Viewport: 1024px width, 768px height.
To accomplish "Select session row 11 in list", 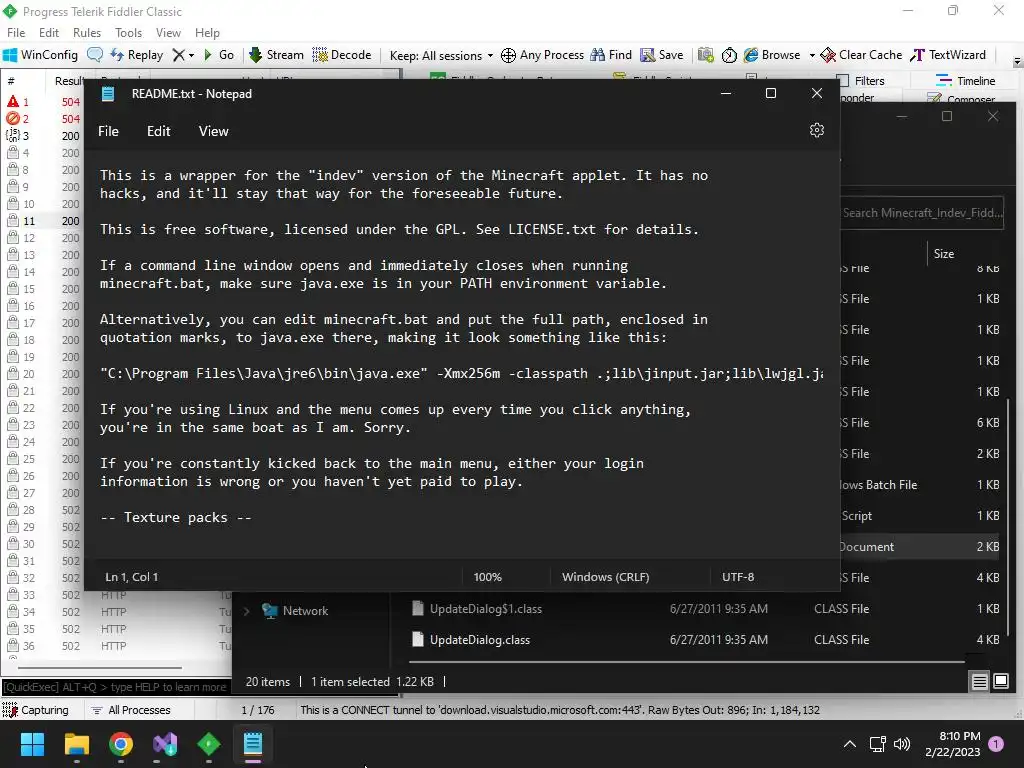I will pos(42,221).
